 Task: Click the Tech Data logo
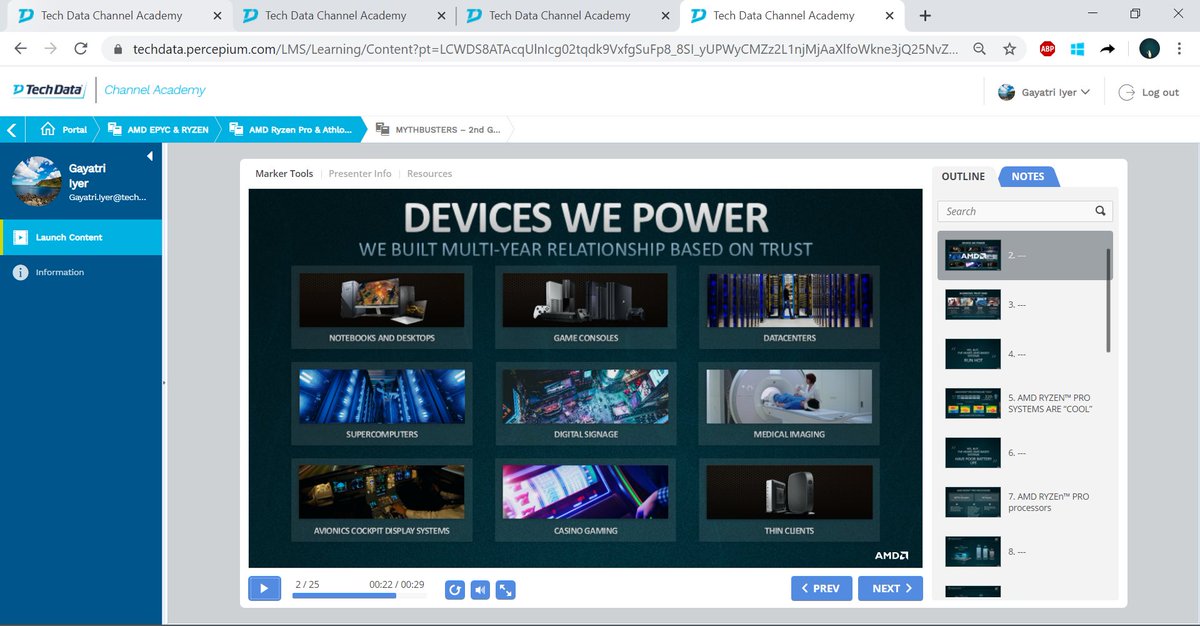[48, 90]
